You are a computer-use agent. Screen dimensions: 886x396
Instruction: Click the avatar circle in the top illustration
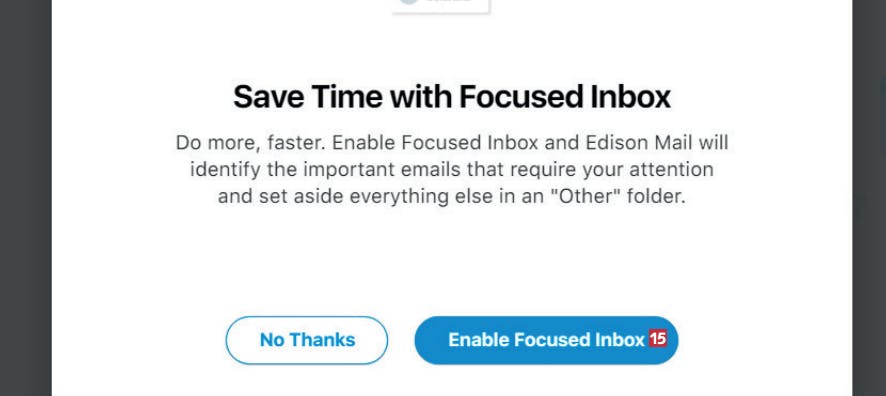(x=410, y=2)
